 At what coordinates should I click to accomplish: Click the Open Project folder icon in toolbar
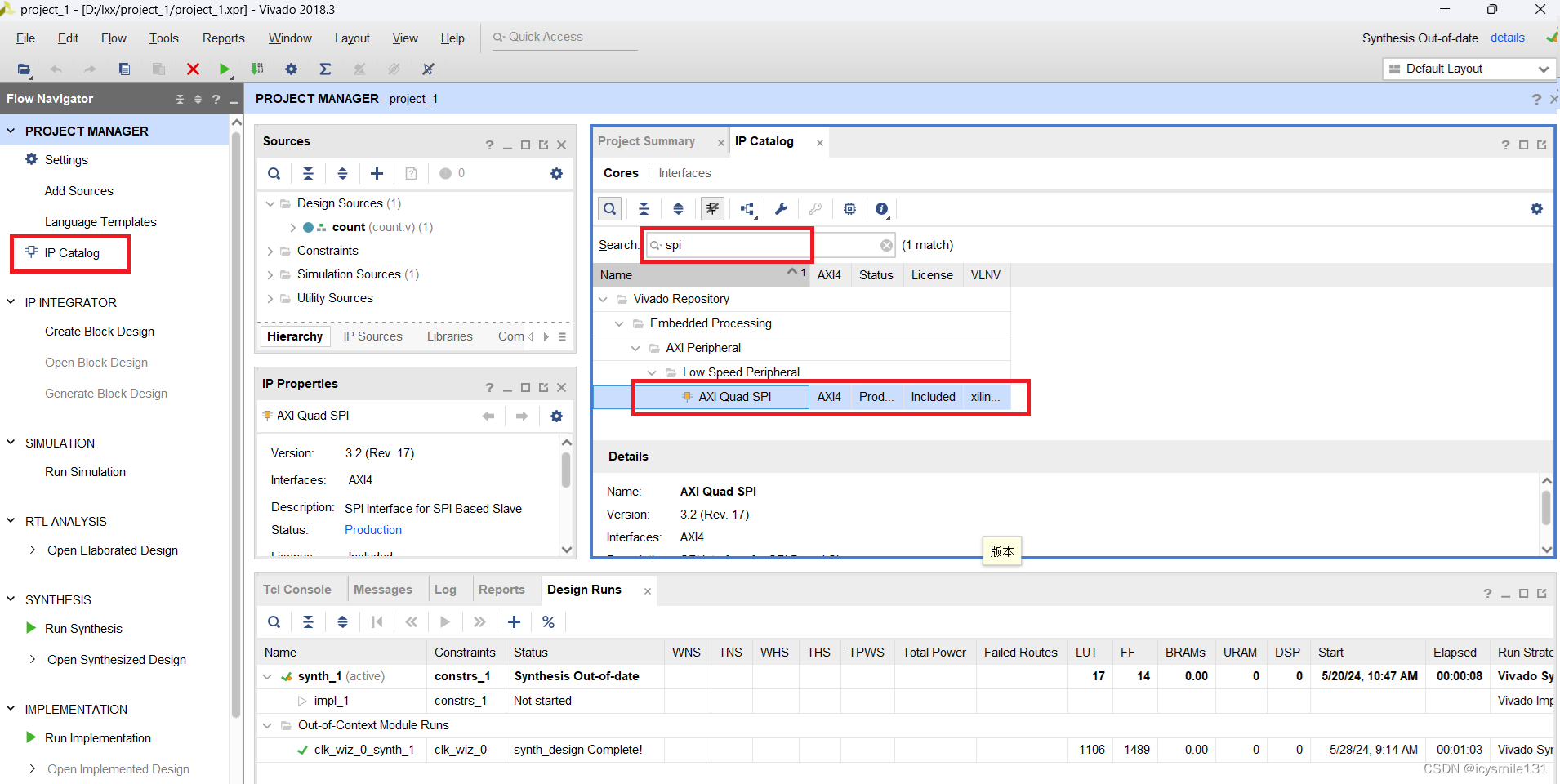[24, 69]
